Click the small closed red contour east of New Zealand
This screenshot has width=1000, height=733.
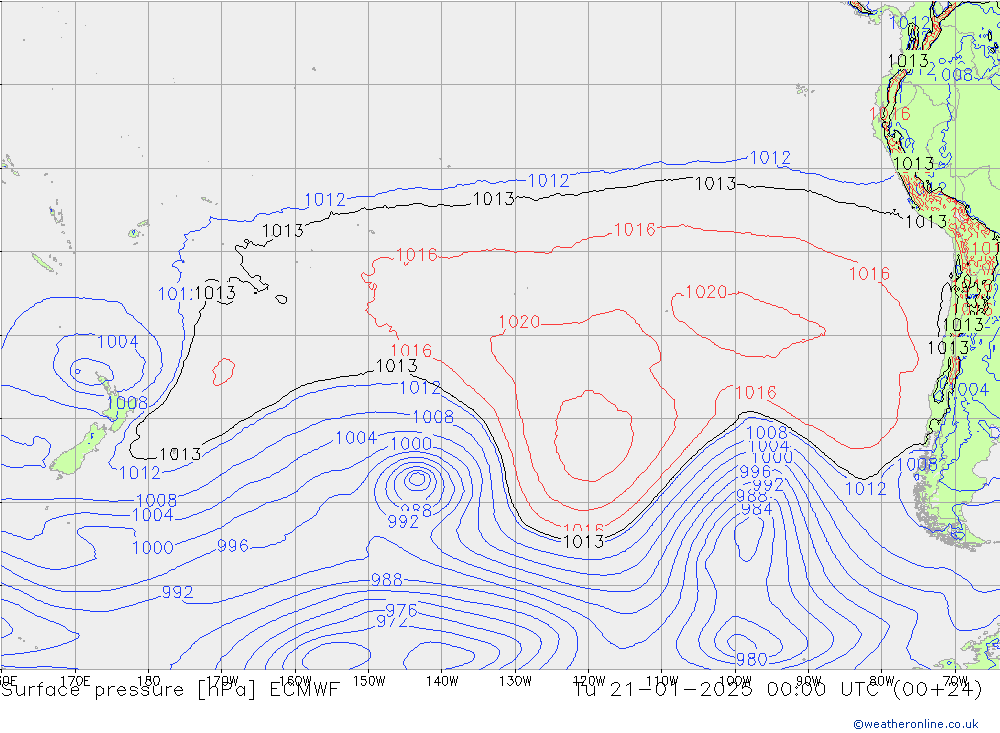tap(223, 372)
